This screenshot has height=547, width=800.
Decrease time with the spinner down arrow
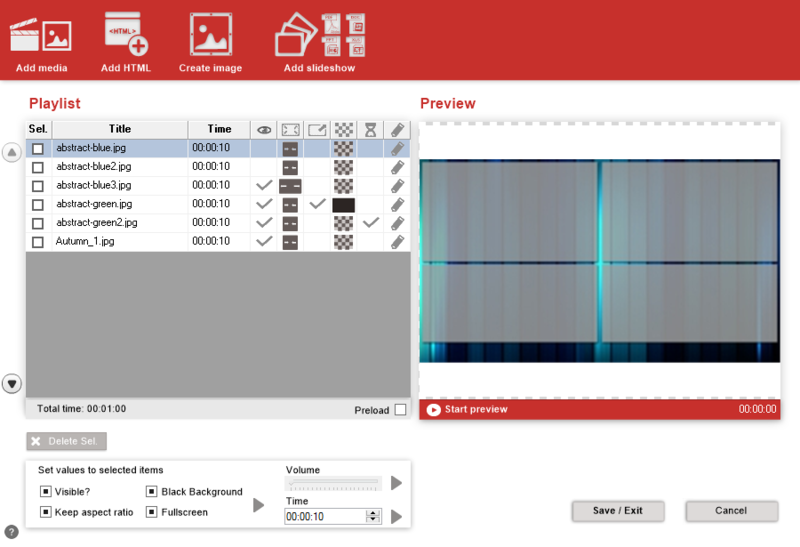click(x=373, y=520)
